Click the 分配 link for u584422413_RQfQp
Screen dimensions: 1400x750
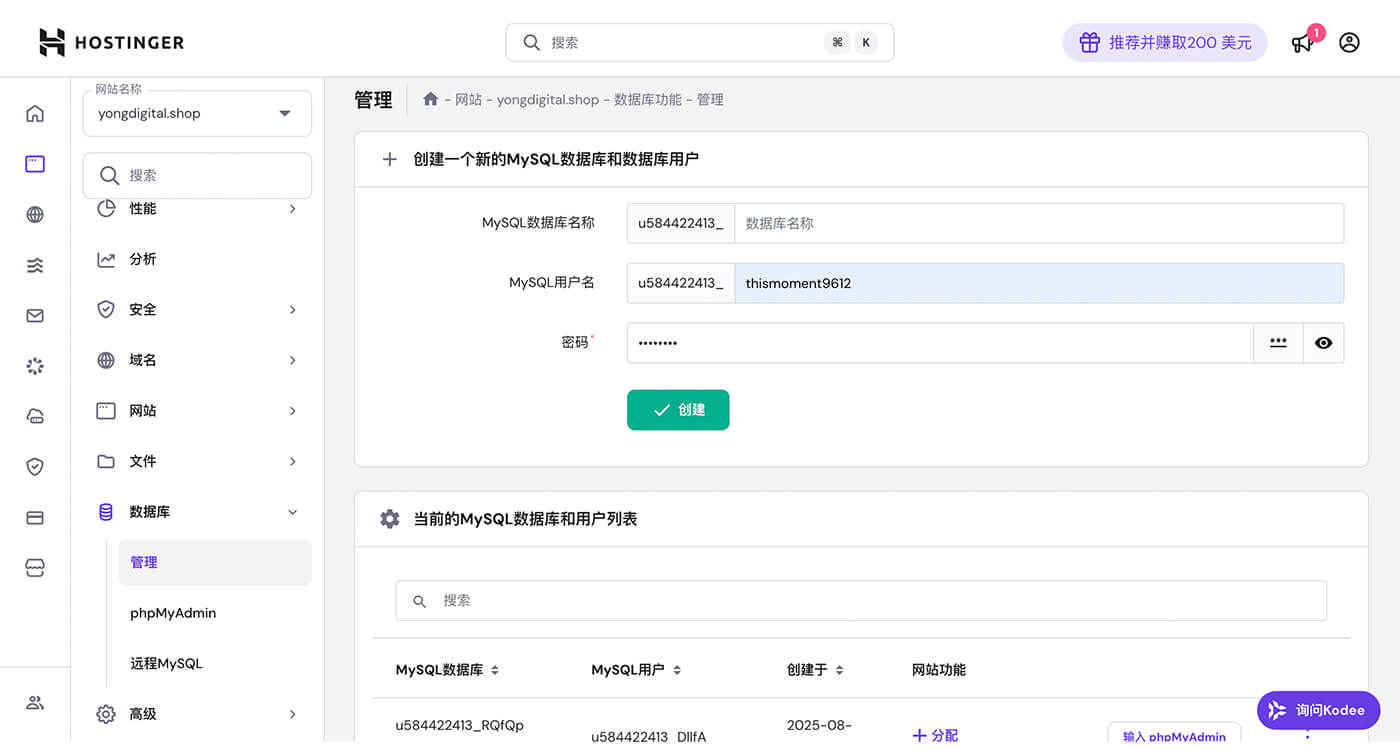(x=935, y=735)
